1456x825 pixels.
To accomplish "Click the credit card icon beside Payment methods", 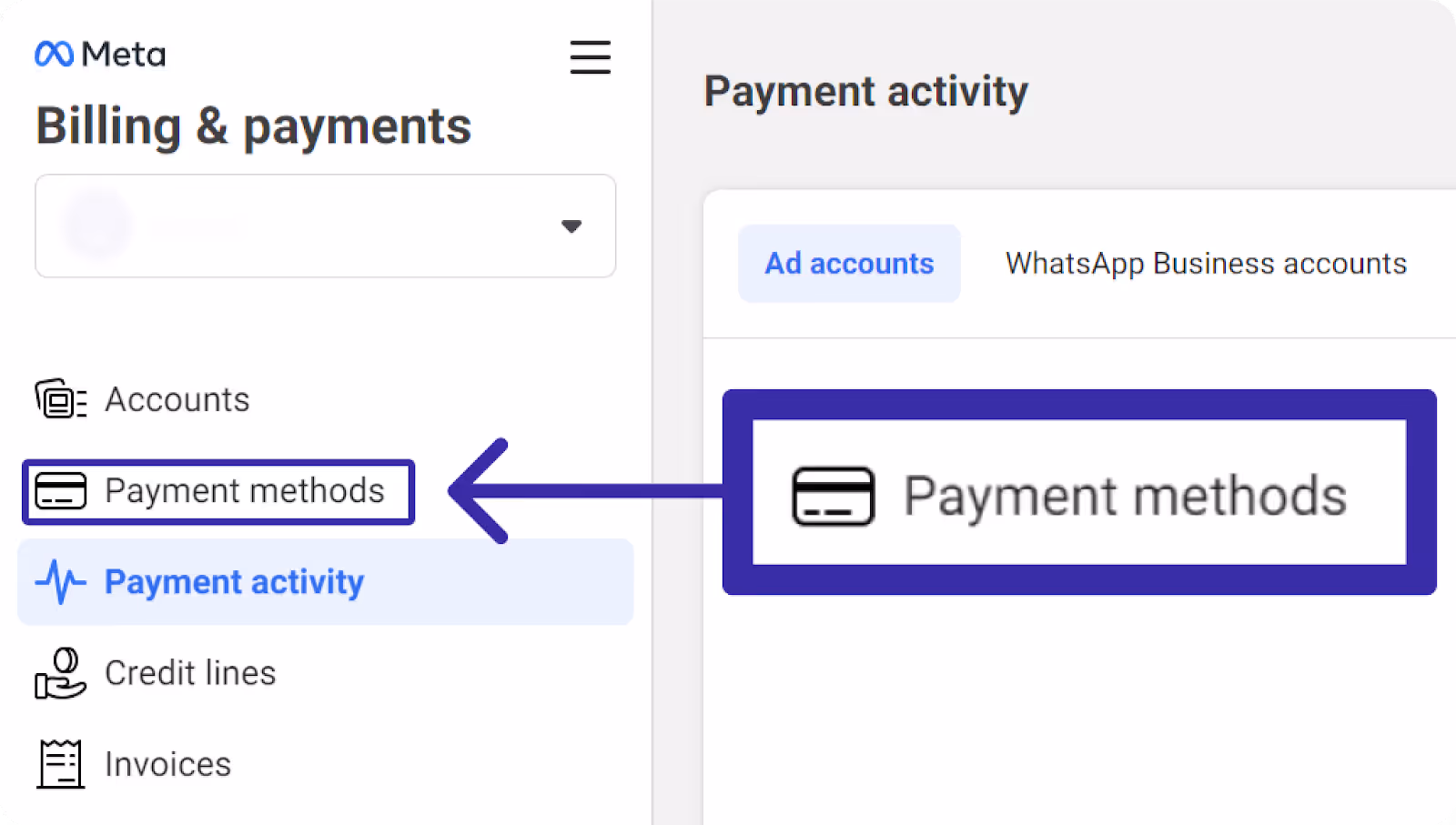I will click(x=58, y=491).
